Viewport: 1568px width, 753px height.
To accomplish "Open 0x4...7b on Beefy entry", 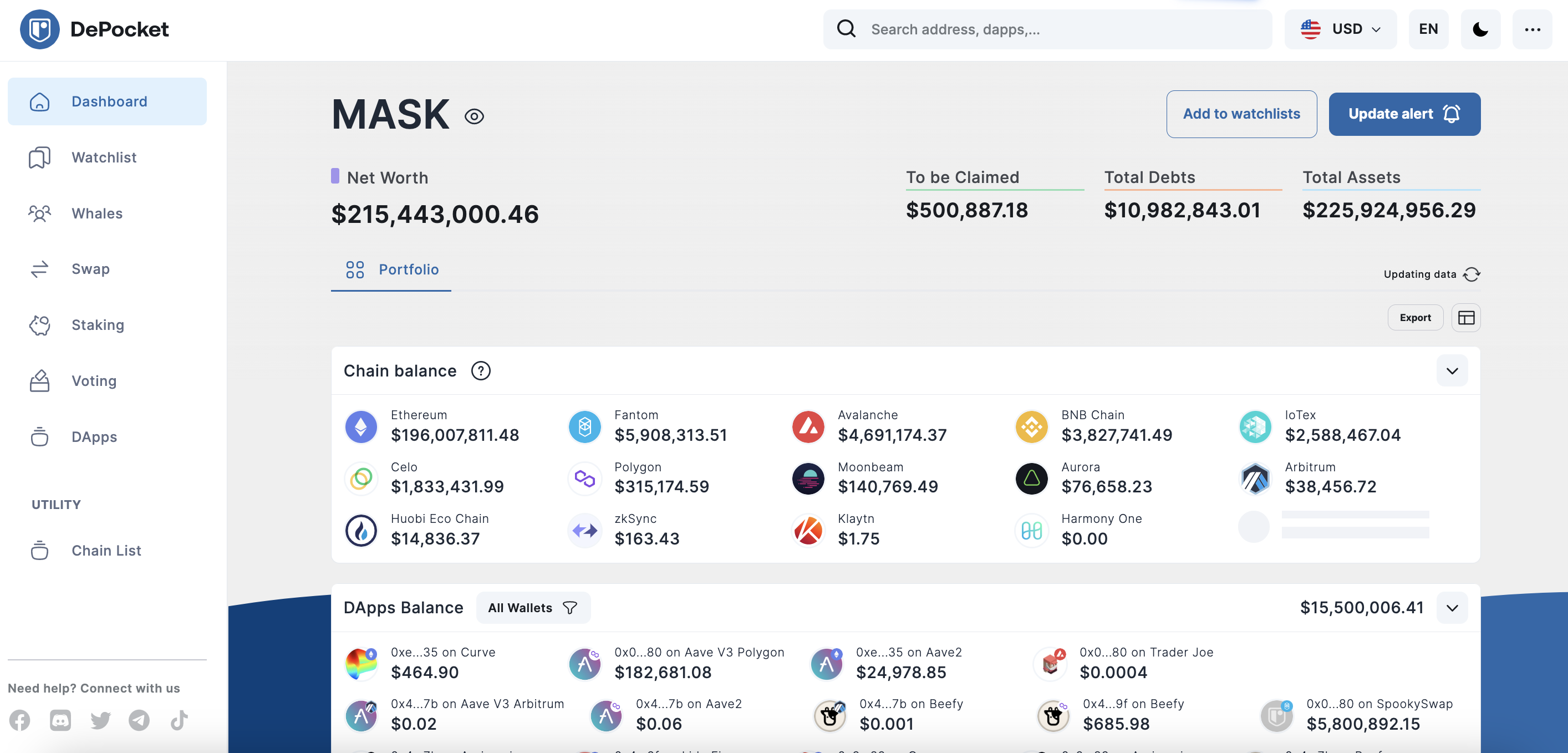I will [x=888, y=715].
